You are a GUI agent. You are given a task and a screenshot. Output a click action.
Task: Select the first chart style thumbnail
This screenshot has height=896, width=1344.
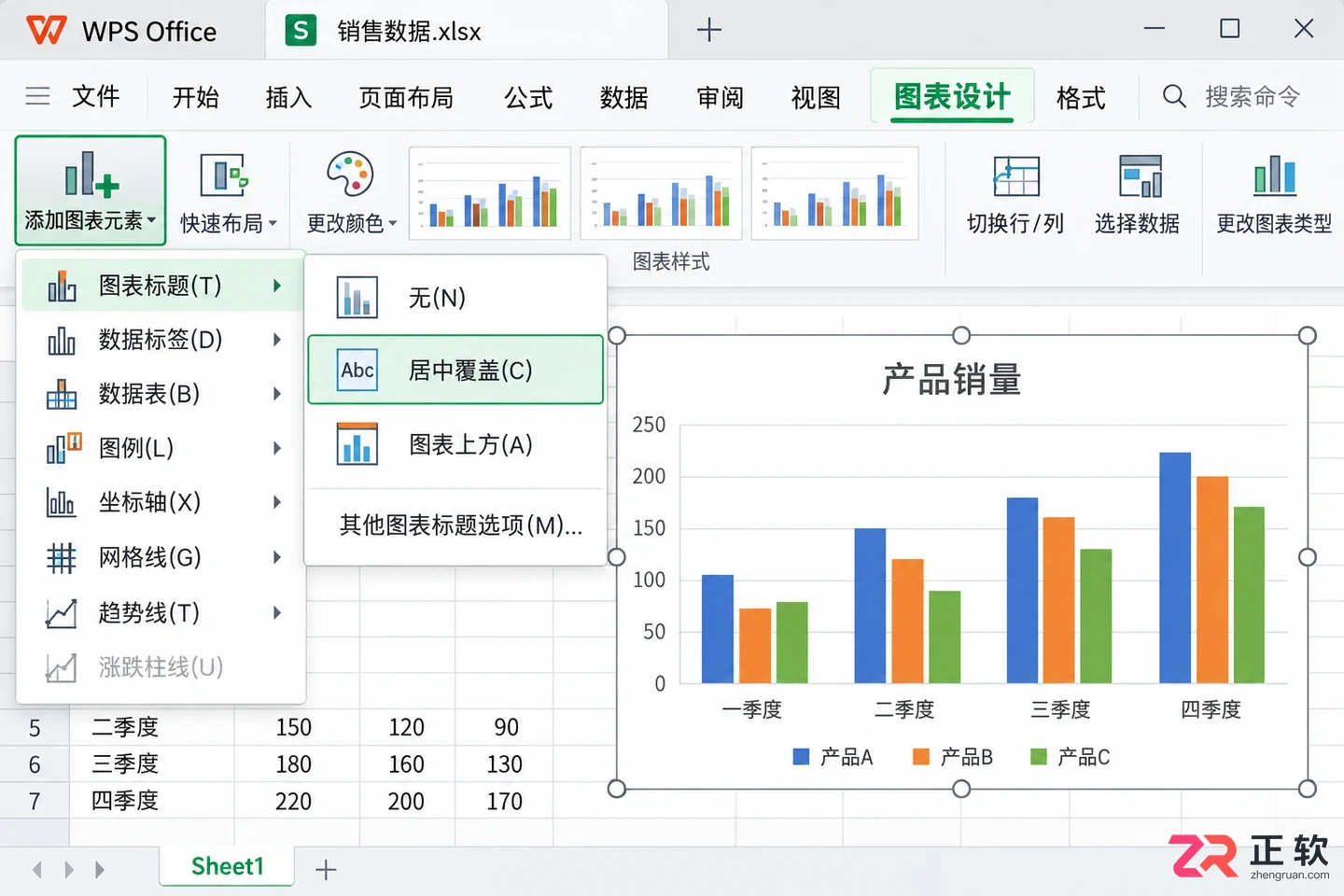pos(489,193)
